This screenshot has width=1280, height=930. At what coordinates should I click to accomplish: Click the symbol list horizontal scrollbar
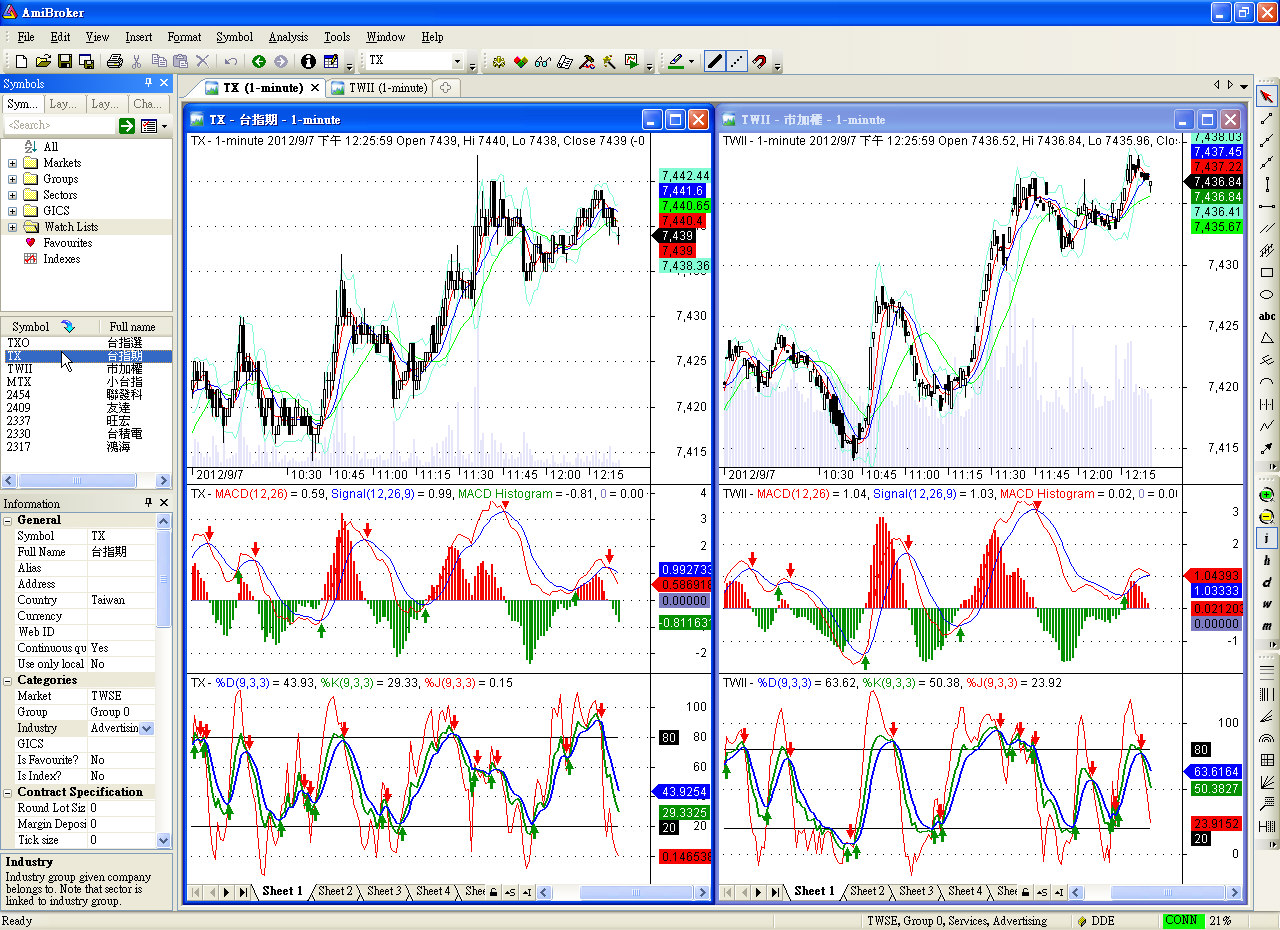click(86, 481)
